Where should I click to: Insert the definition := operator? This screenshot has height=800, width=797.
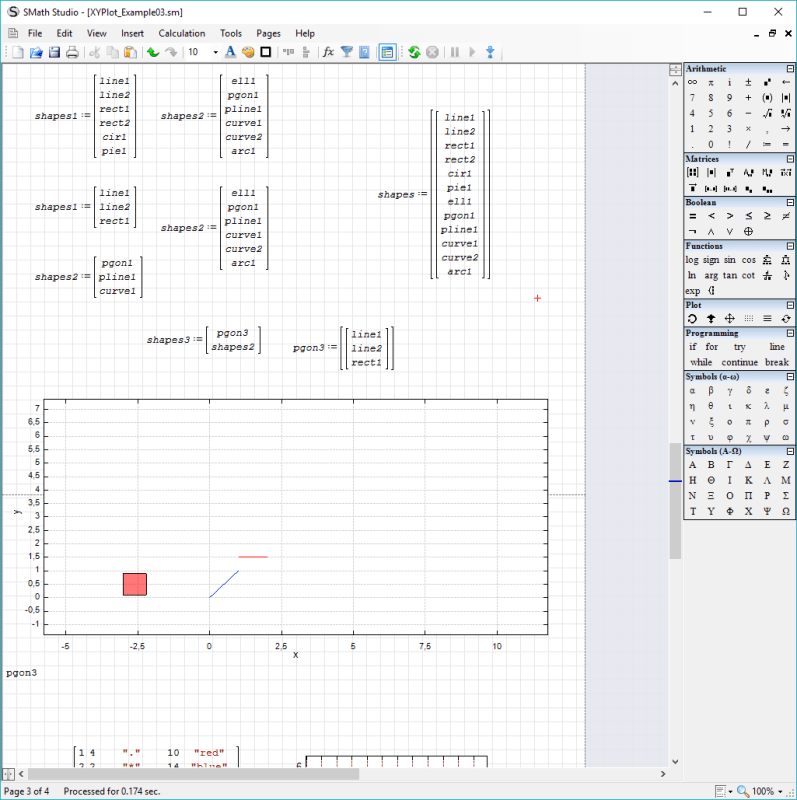tap(767, 144)
